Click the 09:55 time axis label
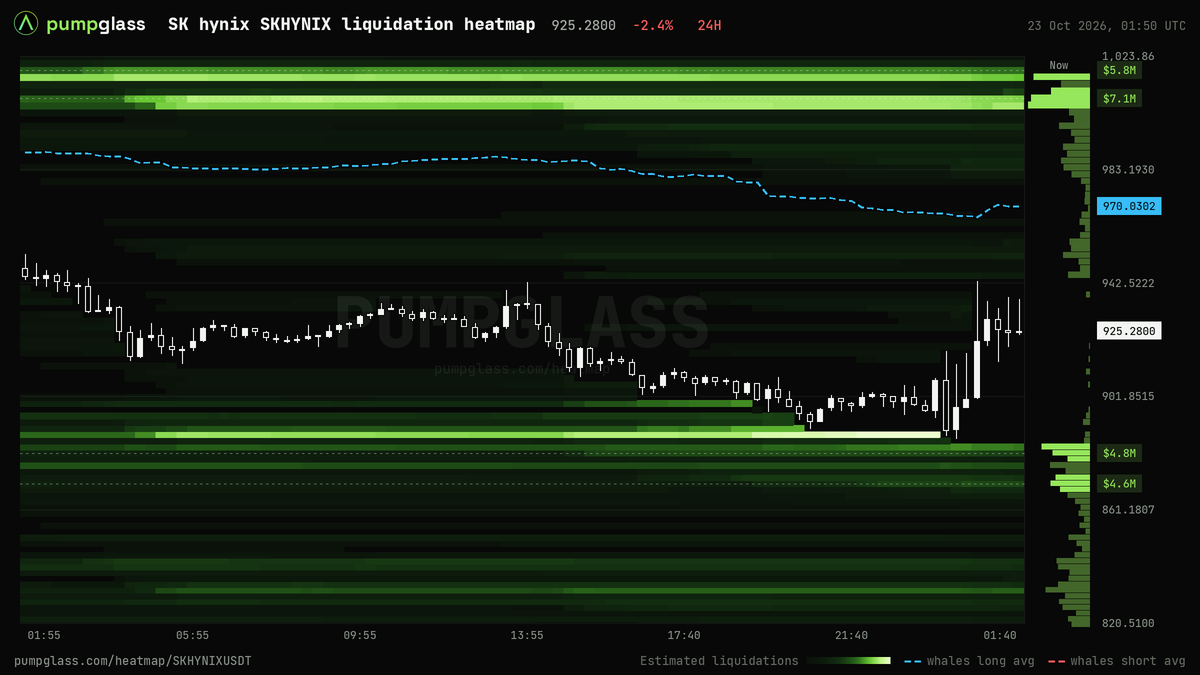This screenshot has height=675, width=1200. point(360,635)
